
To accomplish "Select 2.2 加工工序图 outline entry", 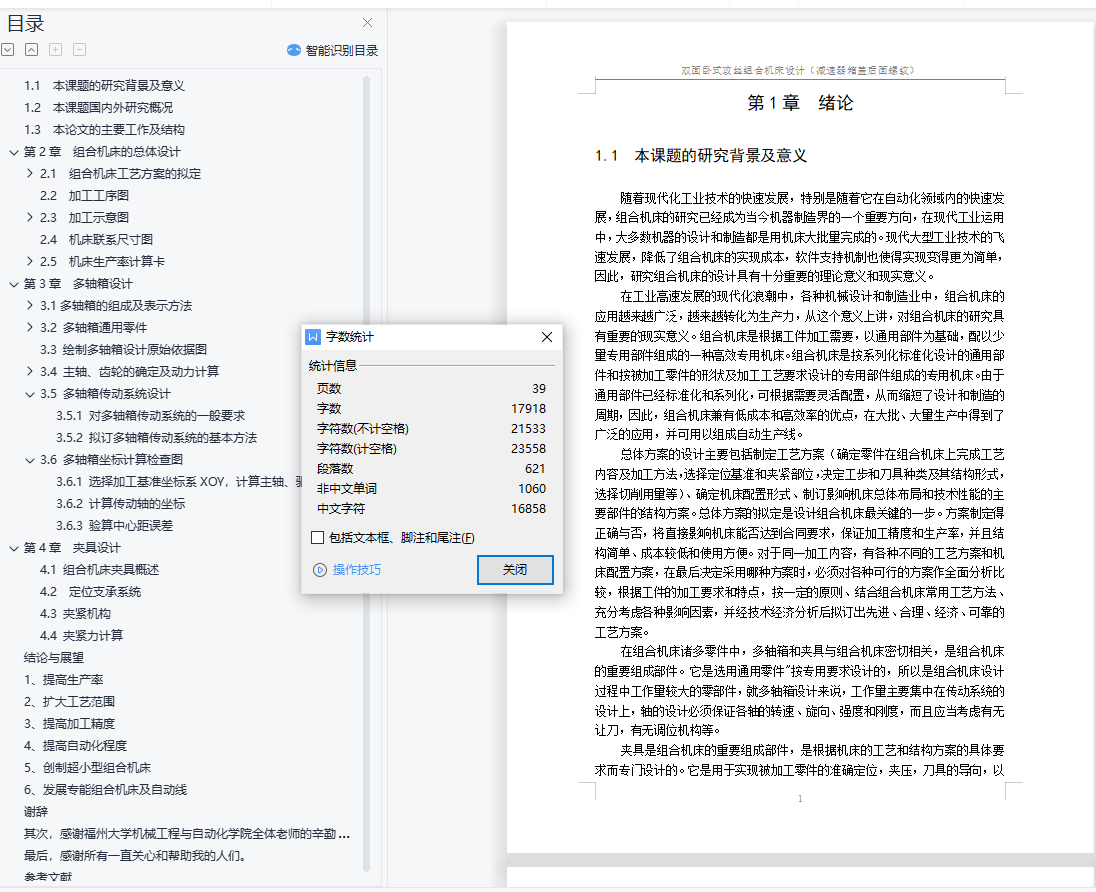I will [84, 196].
